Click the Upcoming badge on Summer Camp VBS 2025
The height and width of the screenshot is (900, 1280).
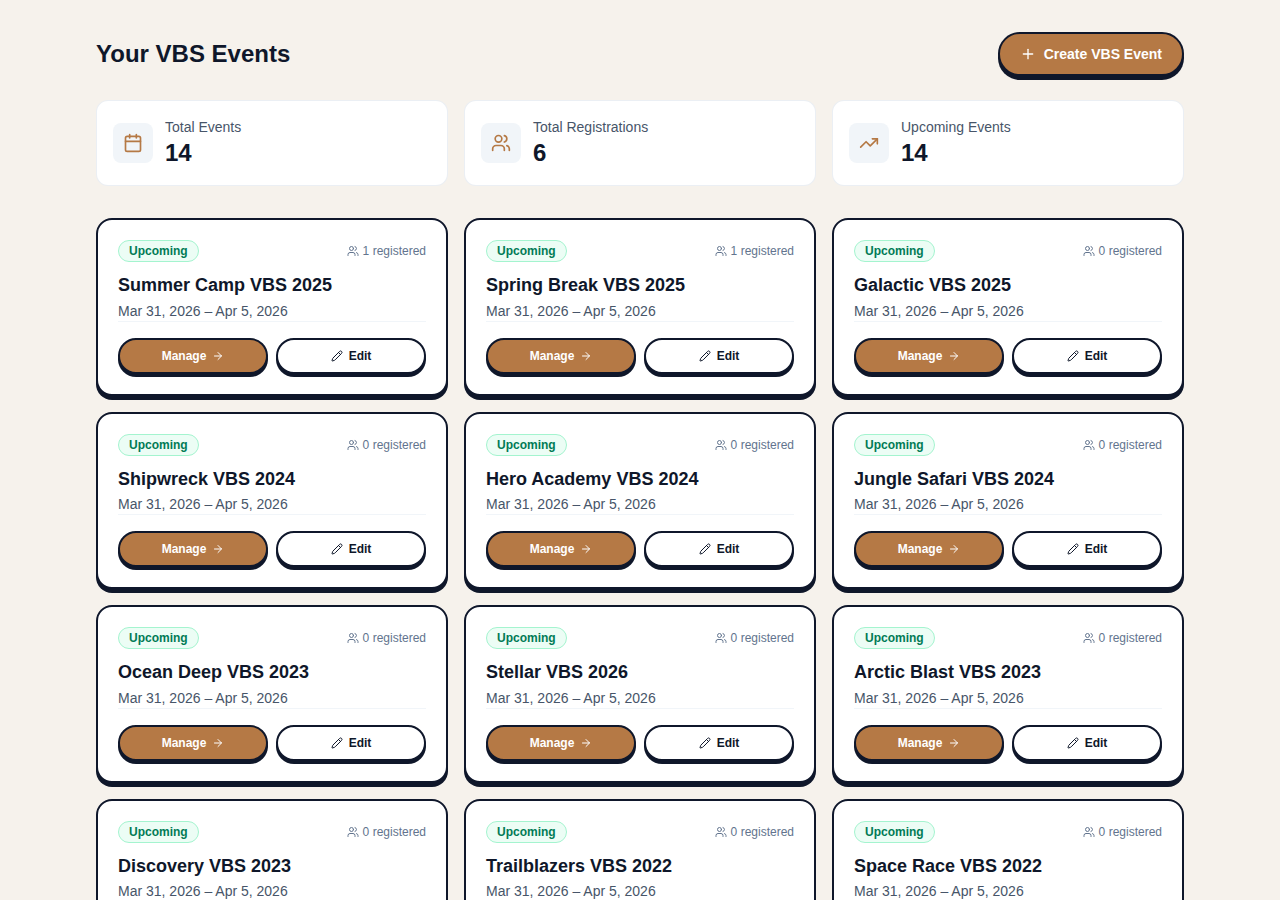158,251
